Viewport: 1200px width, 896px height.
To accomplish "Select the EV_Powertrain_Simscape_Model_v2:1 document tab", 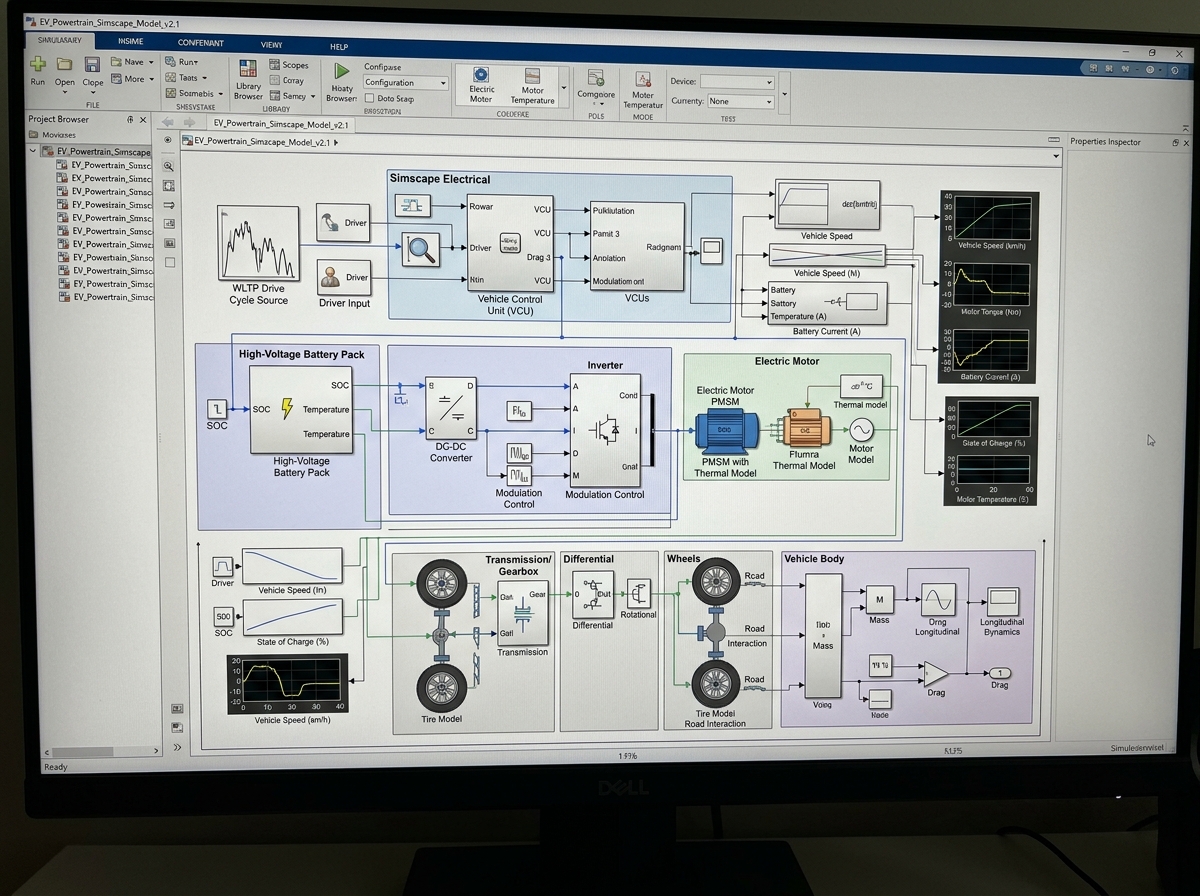I will click(280, 124).
